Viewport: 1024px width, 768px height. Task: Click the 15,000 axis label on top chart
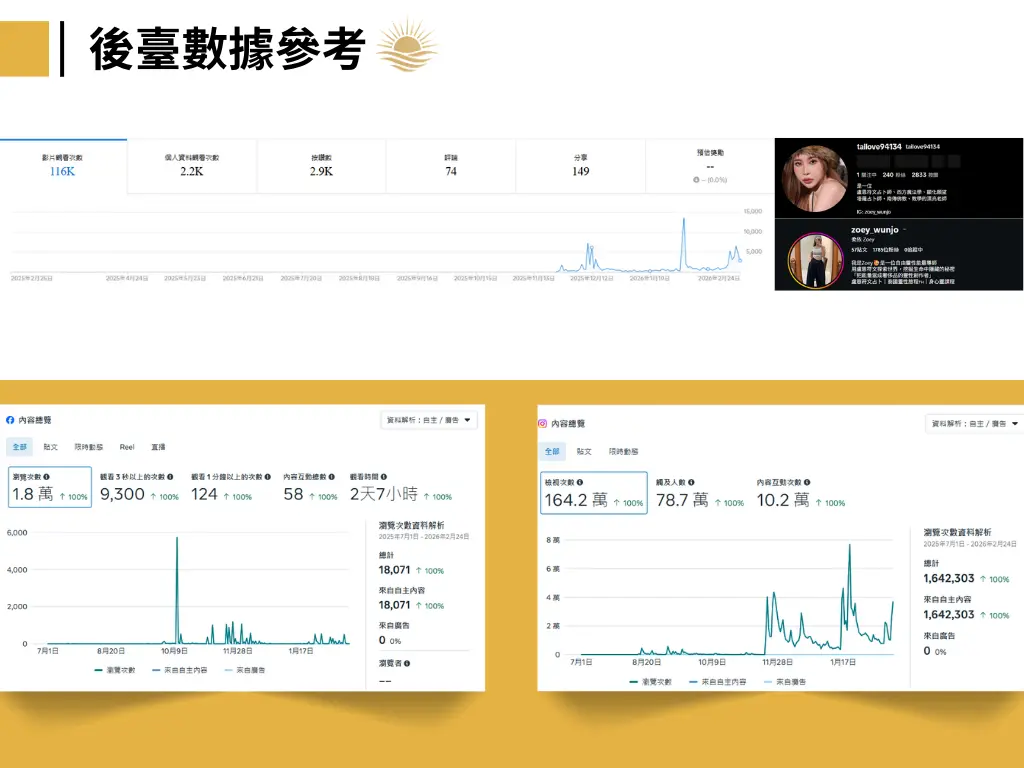[x=752, y=211]
